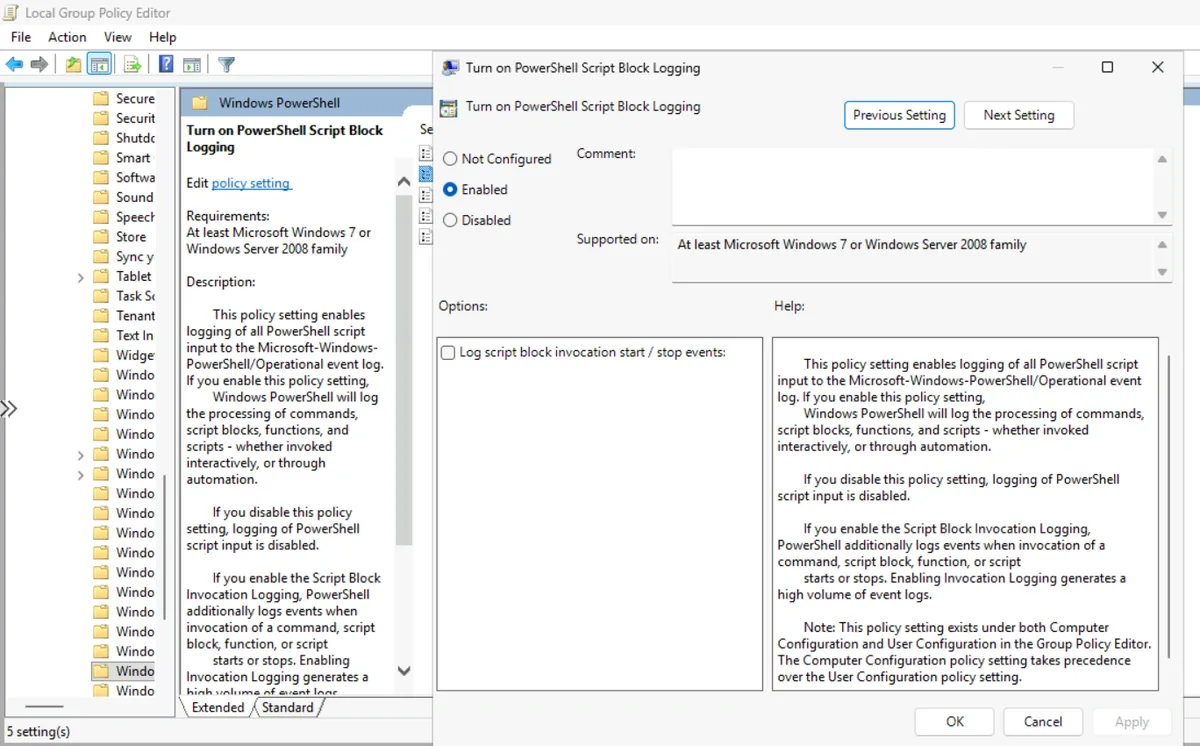Click the Back arrow in the toolbar
Screen dimensions: 1200x746
click(14, 65)
